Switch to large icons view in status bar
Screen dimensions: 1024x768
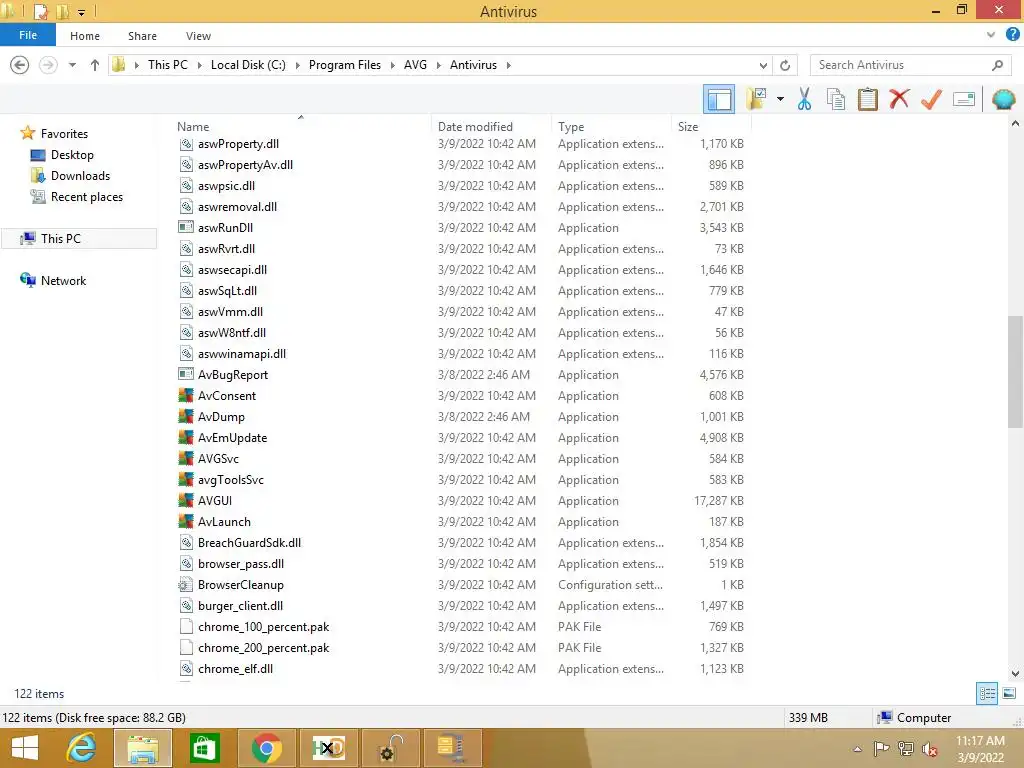(x=1009, y=694)
